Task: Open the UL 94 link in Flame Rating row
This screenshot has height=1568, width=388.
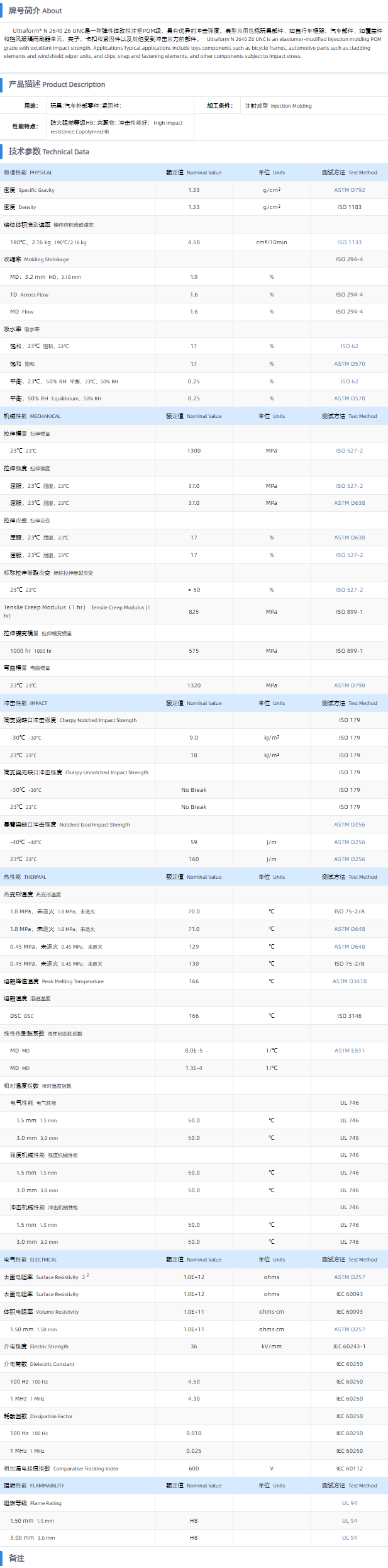Action: click(349, 1503)
